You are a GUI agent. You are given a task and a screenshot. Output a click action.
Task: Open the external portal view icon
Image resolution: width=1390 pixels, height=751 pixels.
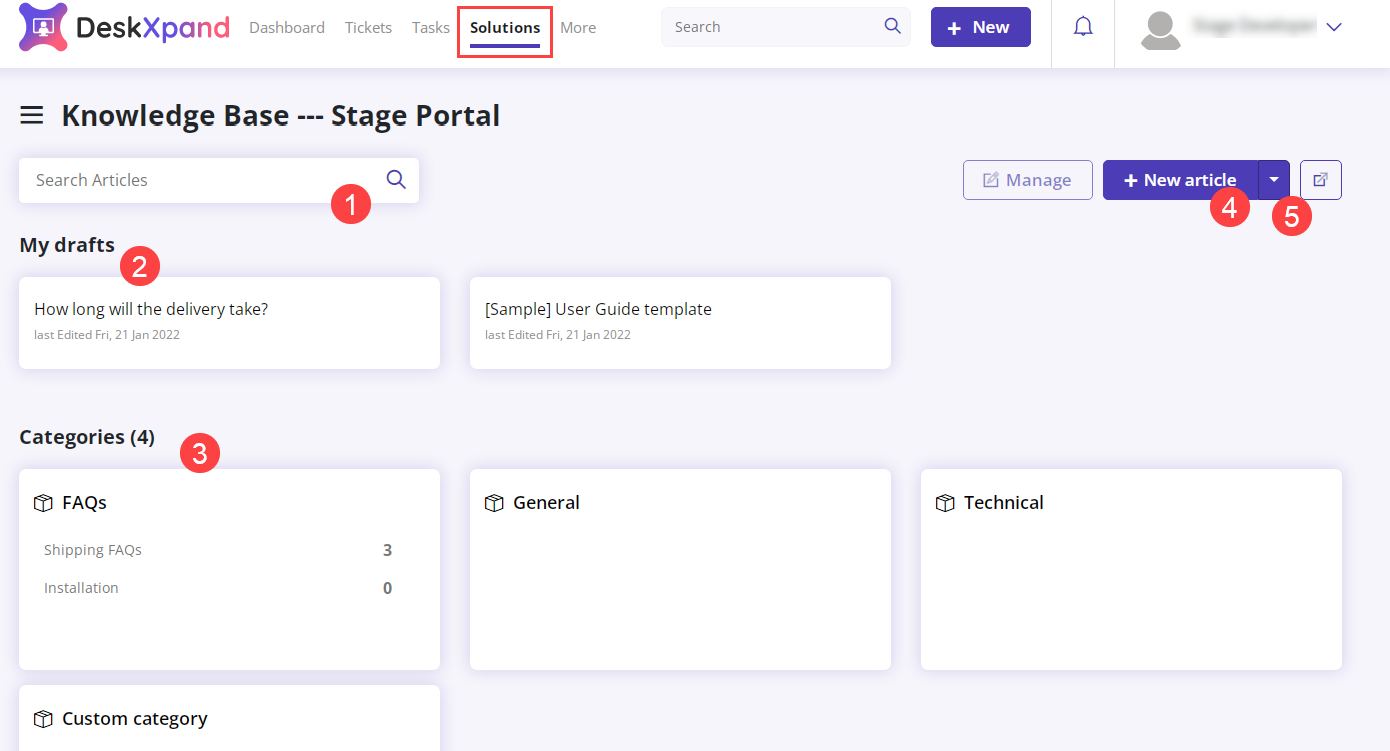click(x=1320, y=179)
